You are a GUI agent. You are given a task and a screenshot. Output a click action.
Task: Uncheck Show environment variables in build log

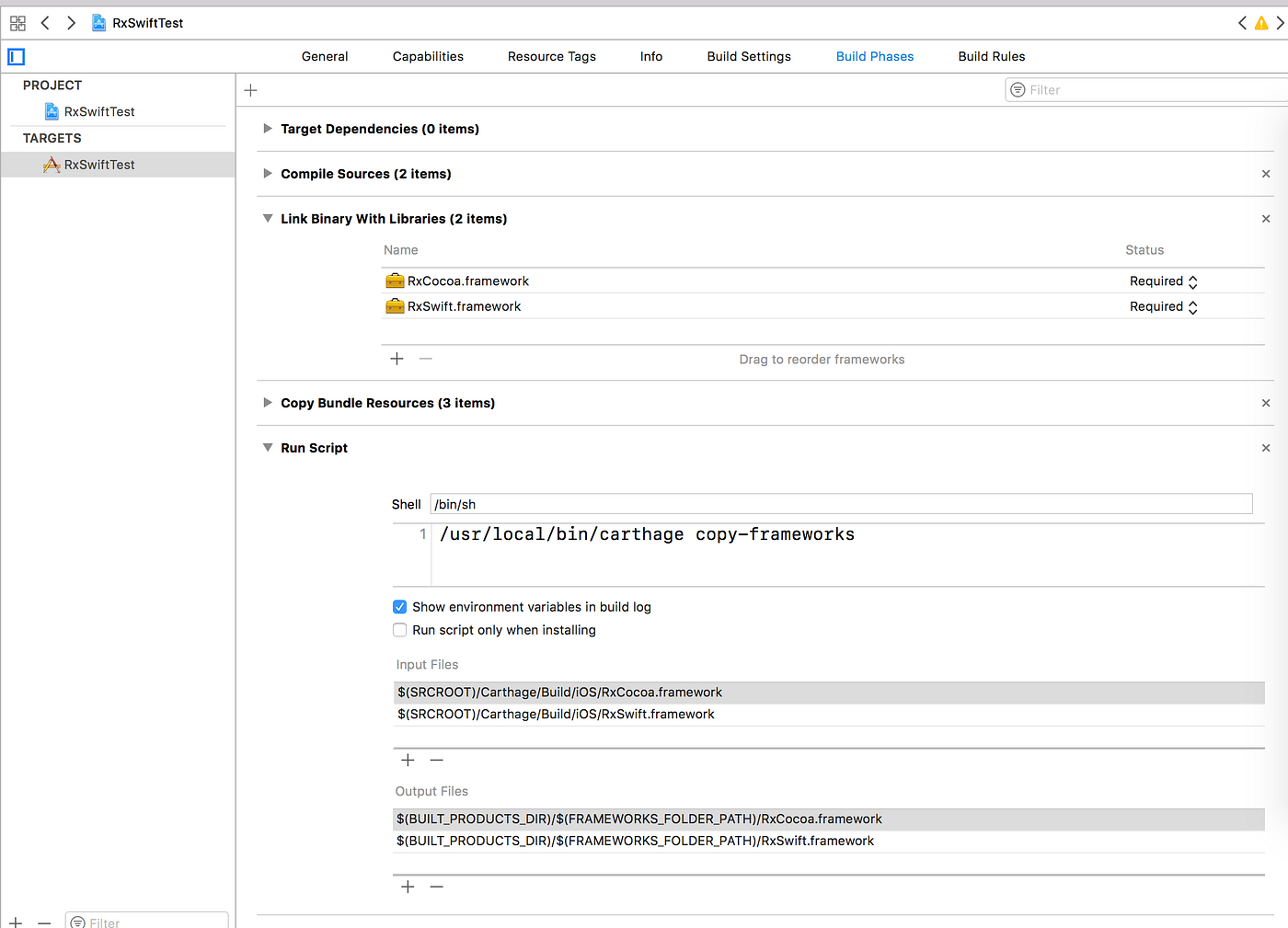399,606
